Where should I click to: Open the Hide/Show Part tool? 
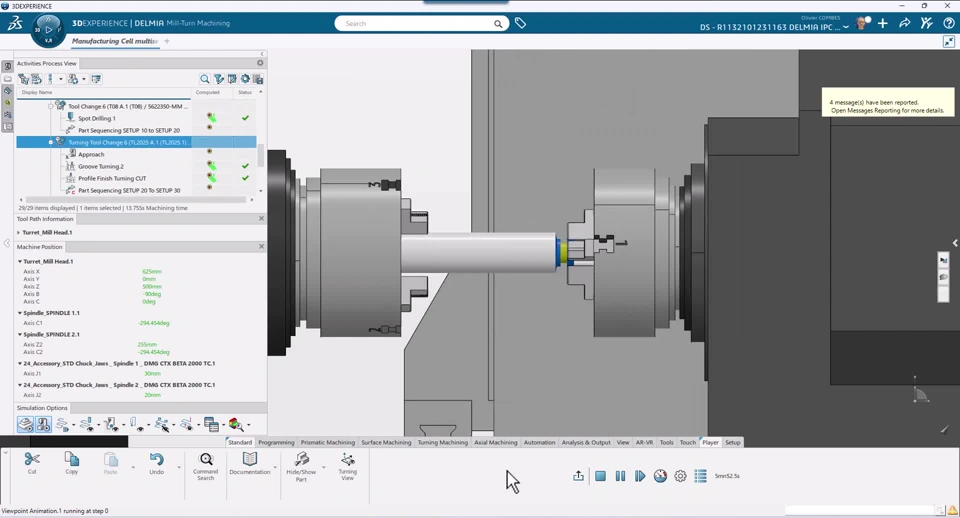coord(301,460)
